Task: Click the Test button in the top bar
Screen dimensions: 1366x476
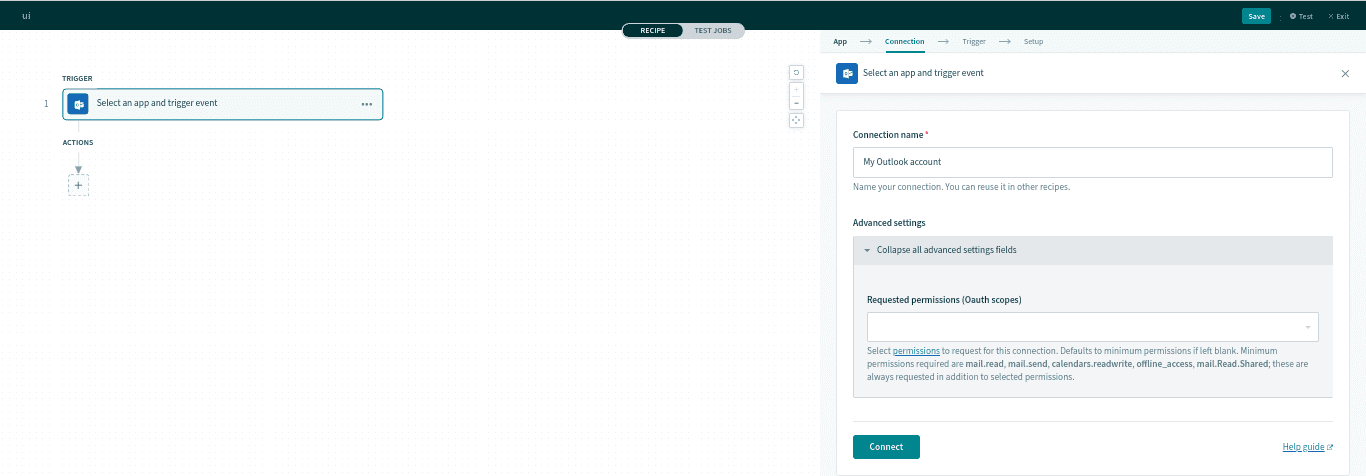Action: 1301,16
